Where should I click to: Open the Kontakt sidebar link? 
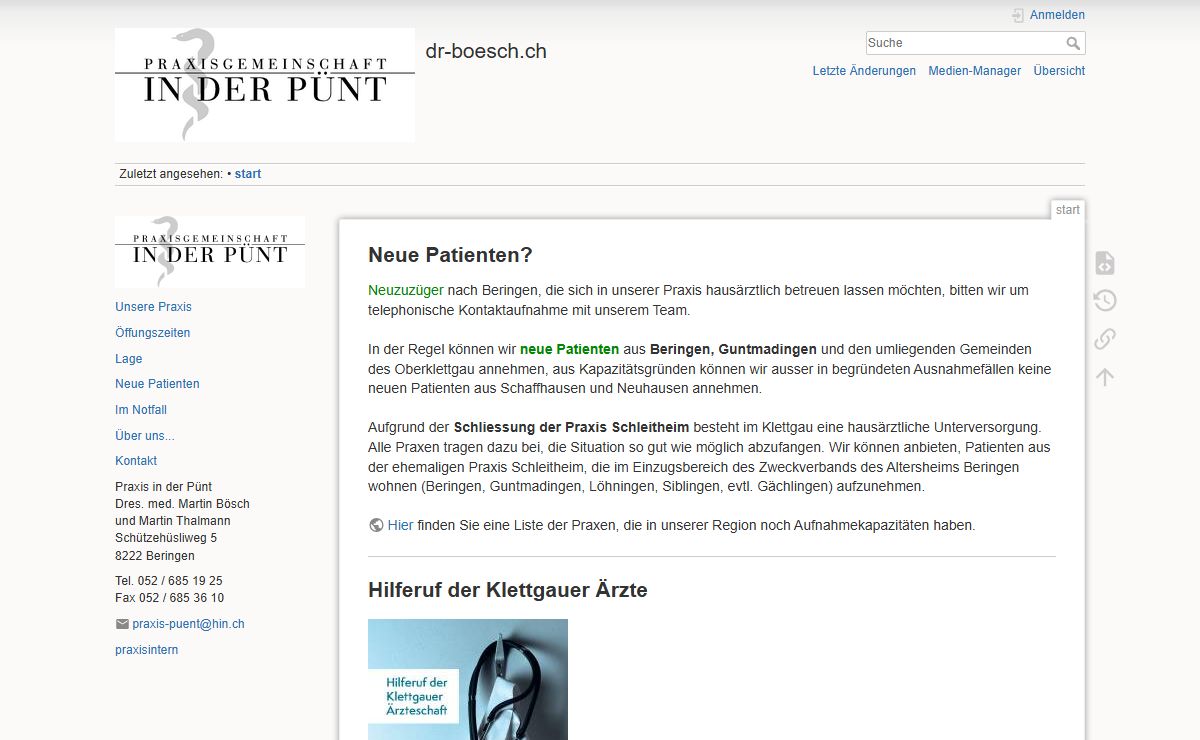pos(136,461)
